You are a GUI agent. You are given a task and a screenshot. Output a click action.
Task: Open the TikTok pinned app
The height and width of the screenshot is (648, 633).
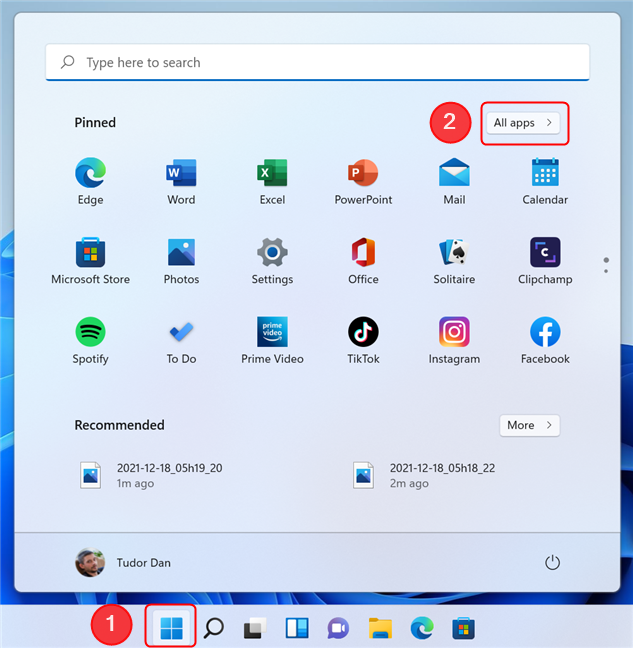[363, 340]
